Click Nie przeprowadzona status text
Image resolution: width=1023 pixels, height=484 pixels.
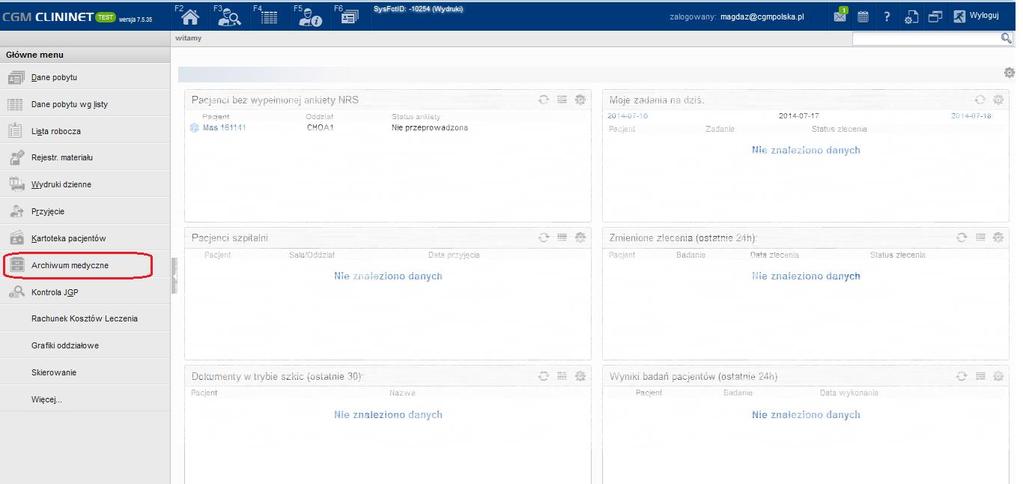(429, 128)
